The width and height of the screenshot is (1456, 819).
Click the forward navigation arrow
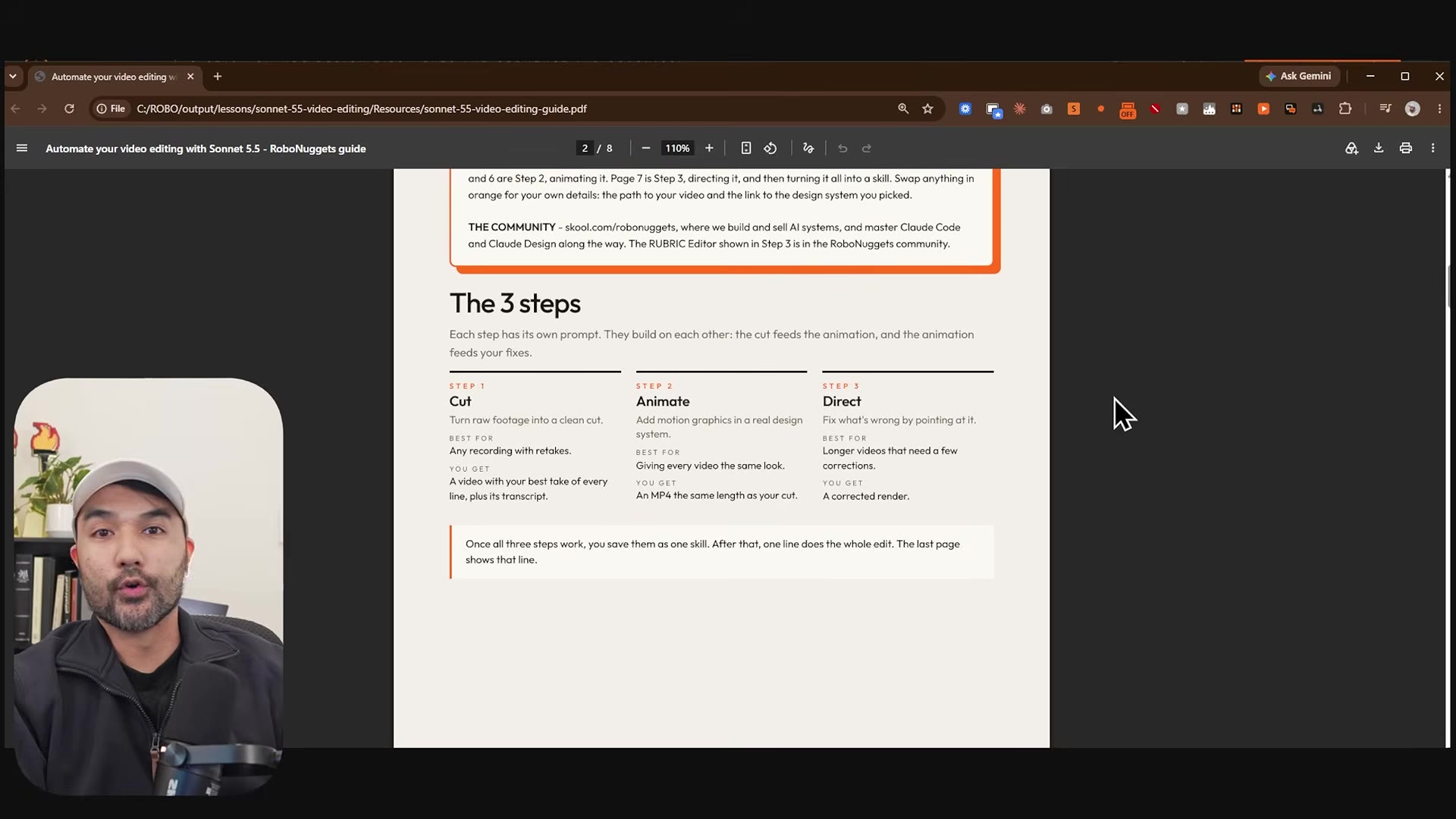[x=42, y=108]
